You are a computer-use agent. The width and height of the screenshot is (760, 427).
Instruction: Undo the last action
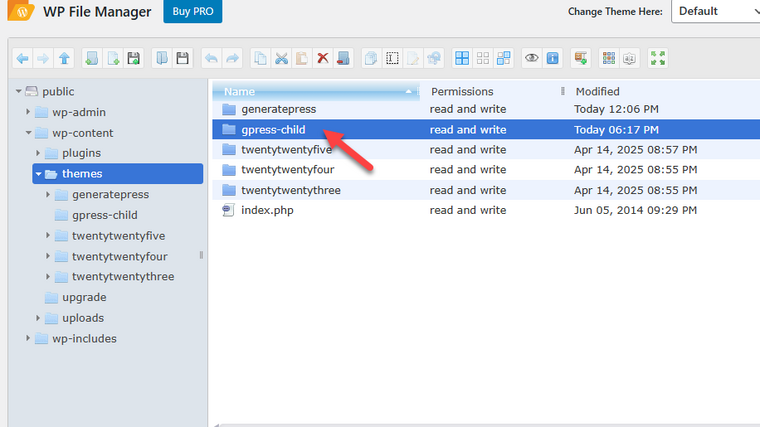(211, 59)
